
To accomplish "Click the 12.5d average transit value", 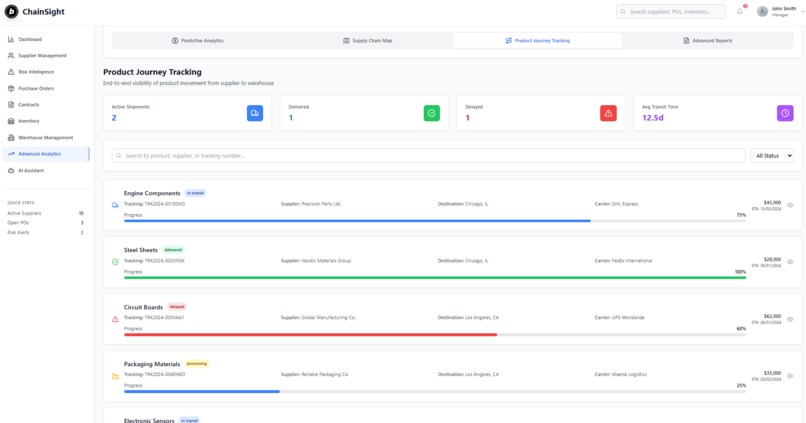I will point(653,118).
